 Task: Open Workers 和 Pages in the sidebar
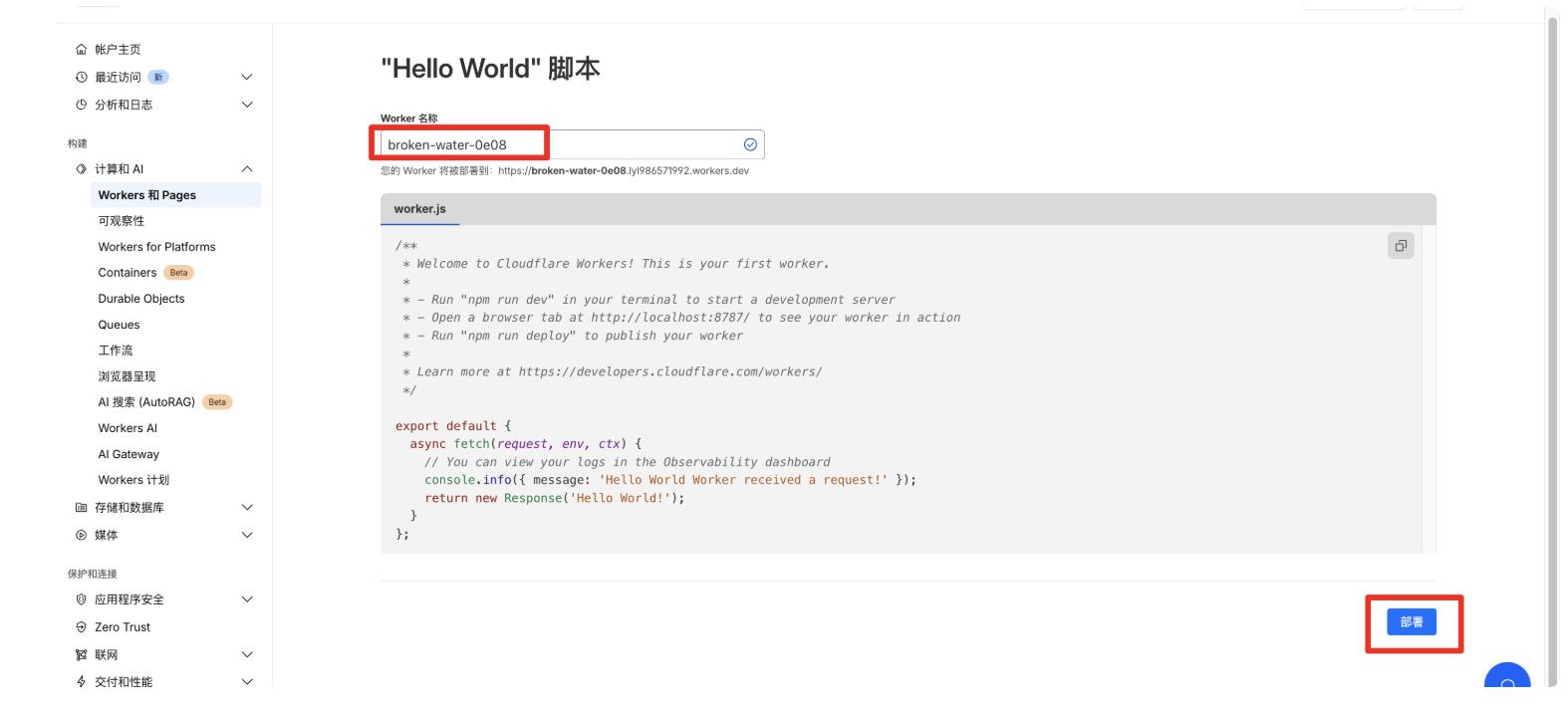pos(147,195)
